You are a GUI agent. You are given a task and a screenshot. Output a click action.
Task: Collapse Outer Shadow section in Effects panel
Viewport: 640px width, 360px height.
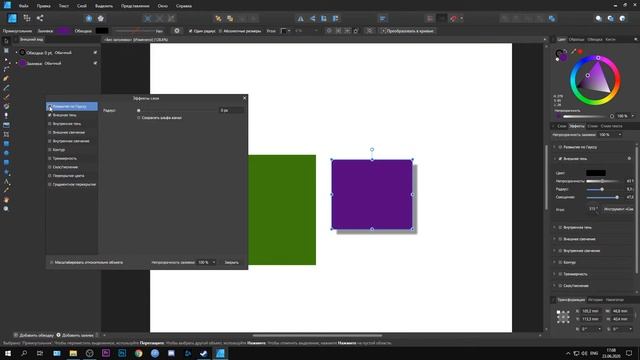(x=554, y=158)
